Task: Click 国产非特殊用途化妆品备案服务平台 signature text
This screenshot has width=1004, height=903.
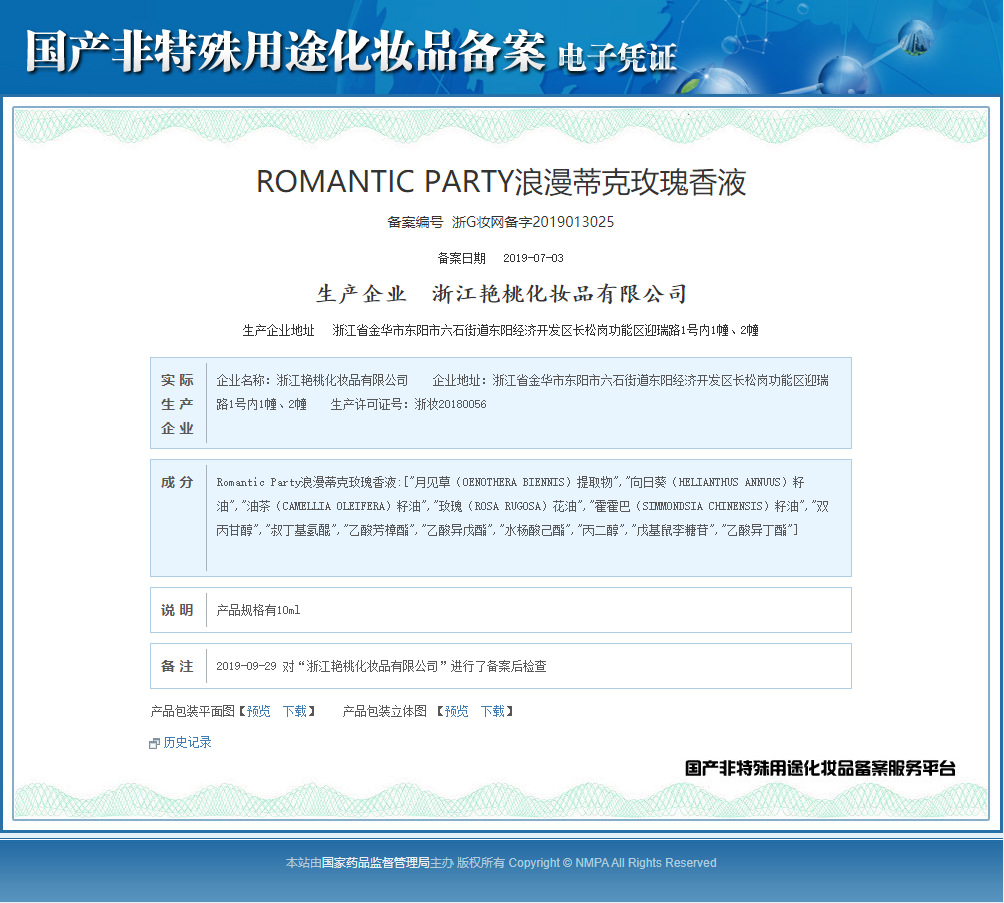Action: (x=820, y=768)
